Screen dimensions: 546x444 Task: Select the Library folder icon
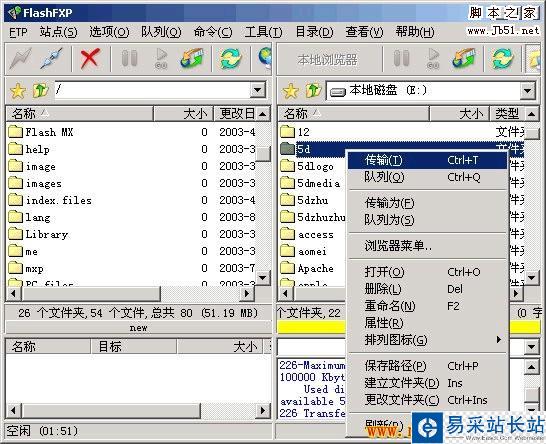[15, 234]
